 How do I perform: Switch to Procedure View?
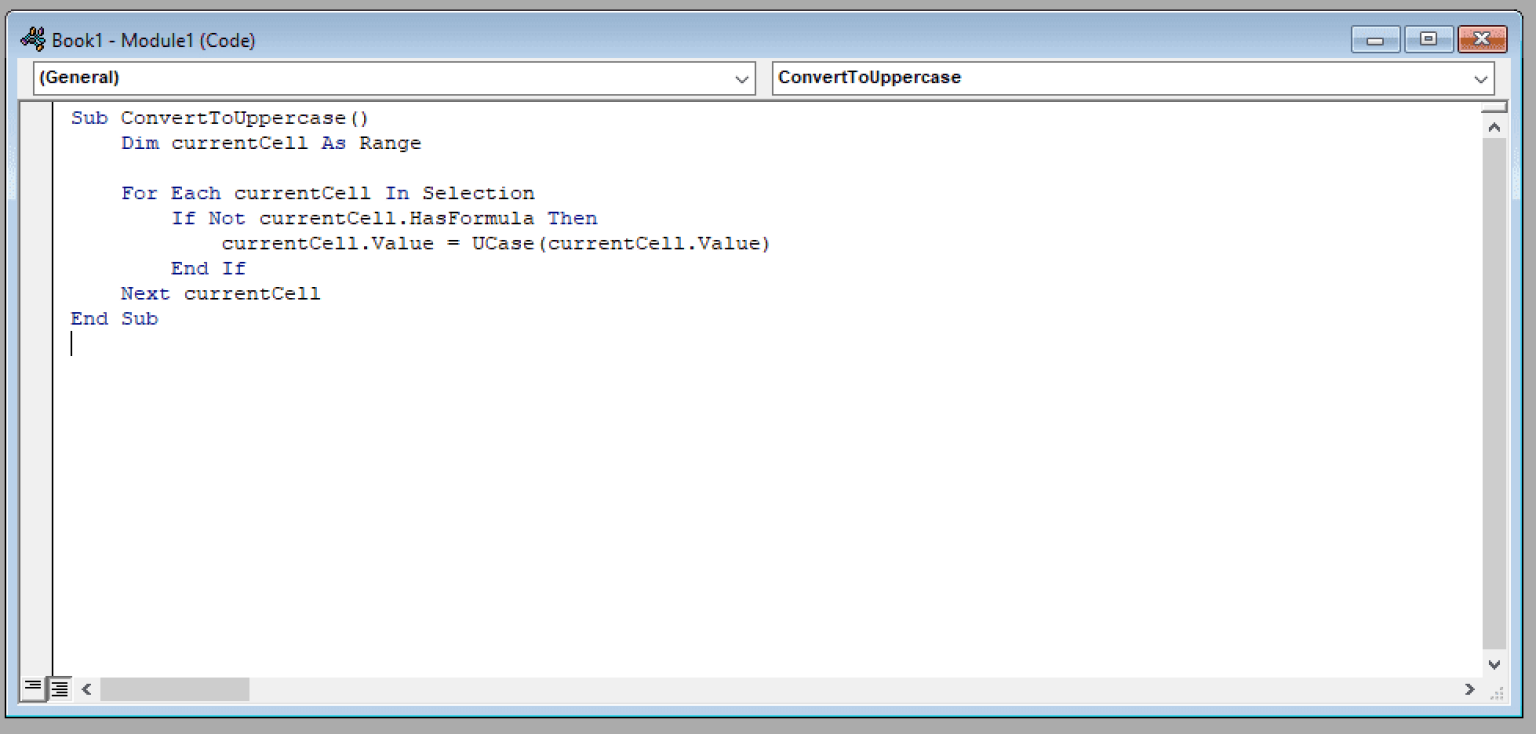point(33,688)
